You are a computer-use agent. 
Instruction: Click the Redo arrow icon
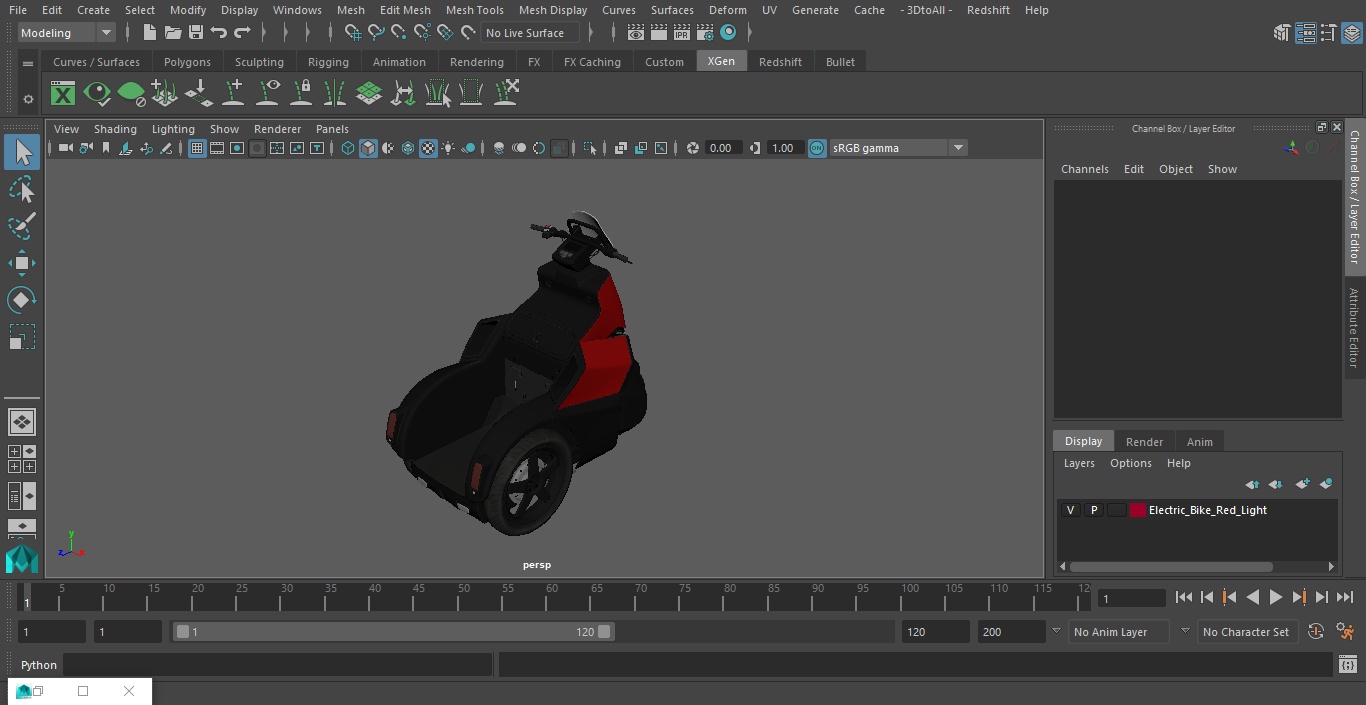pos(242,33)
